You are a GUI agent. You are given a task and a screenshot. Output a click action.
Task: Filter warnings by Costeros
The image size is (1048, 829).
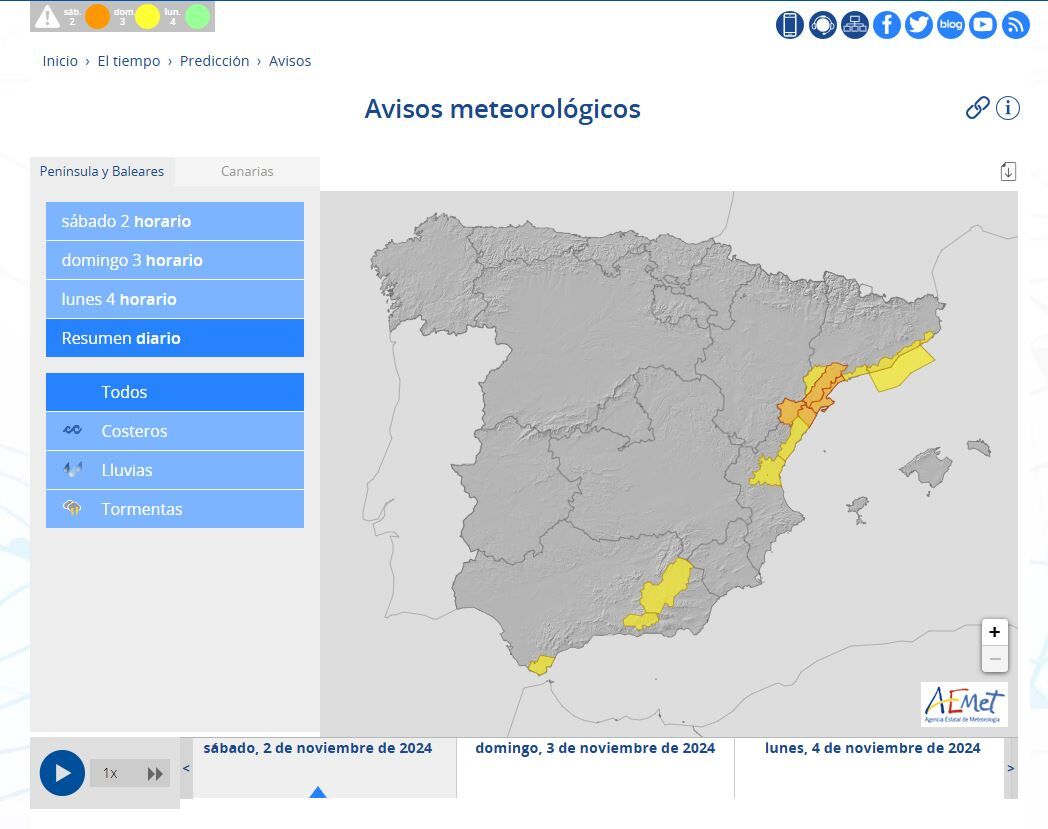175,431
